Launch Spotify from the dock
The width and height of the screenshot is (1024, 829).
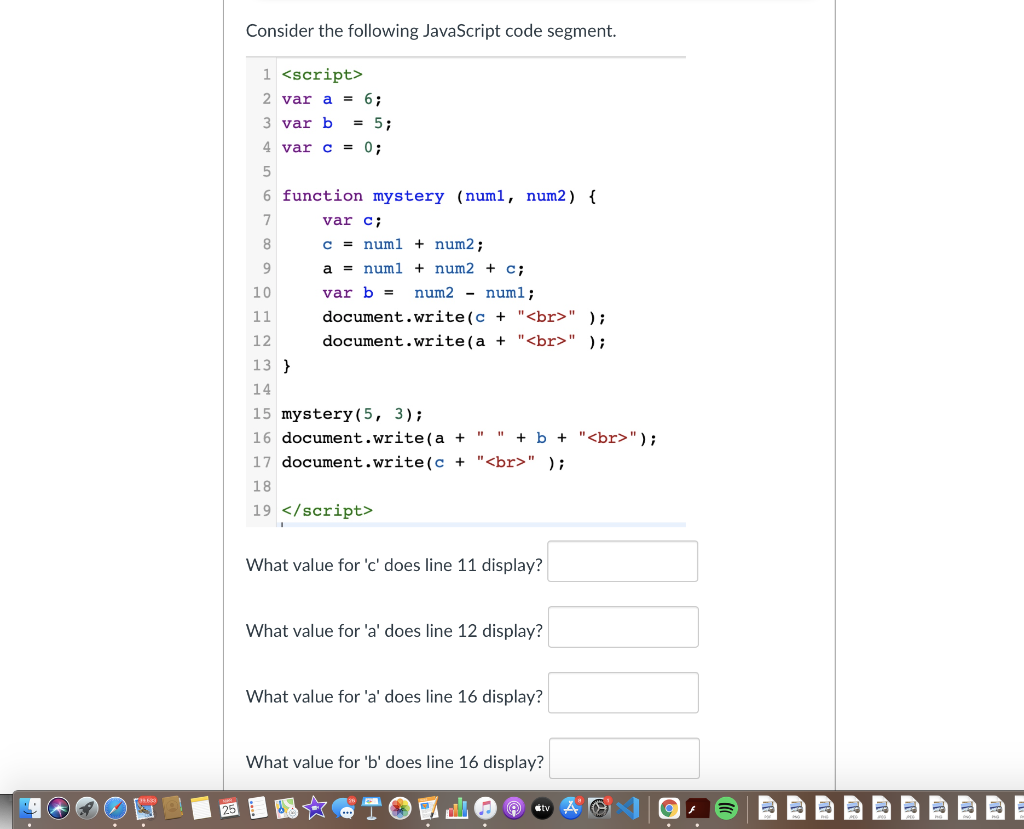[x=727, y=808]
